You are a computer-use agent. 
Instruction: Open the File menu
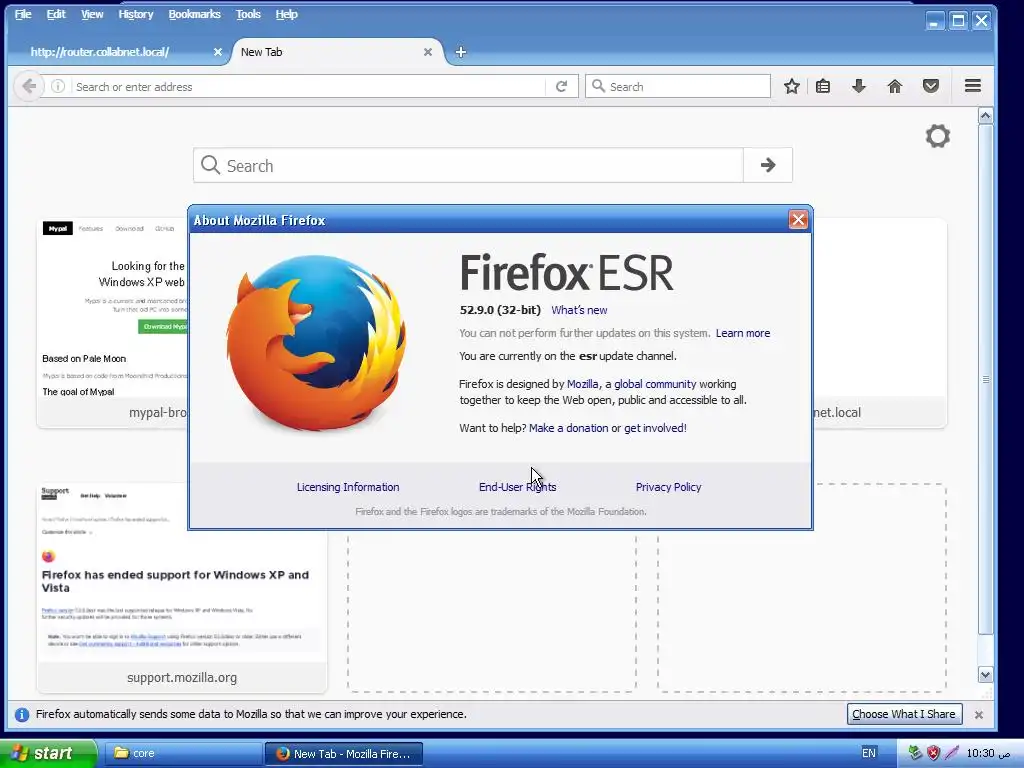pos(23,14)
